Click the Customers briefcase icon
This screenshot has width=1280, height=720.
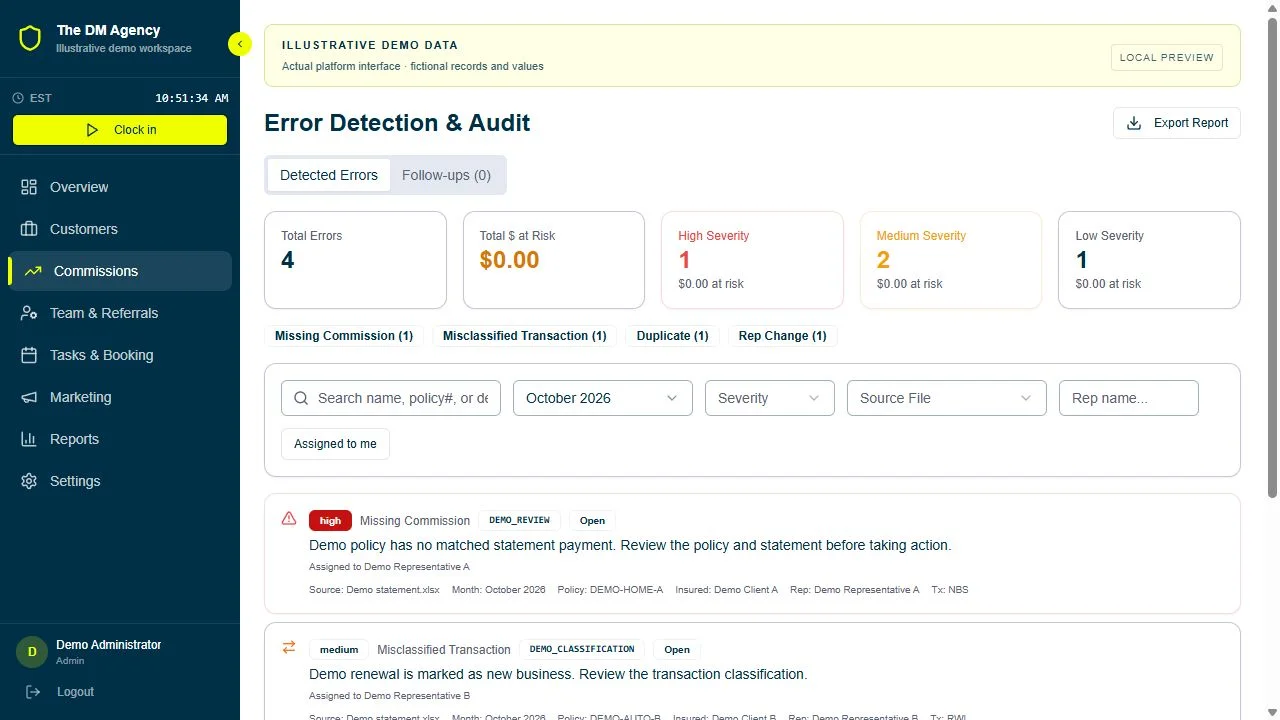[x=29, y=229]
